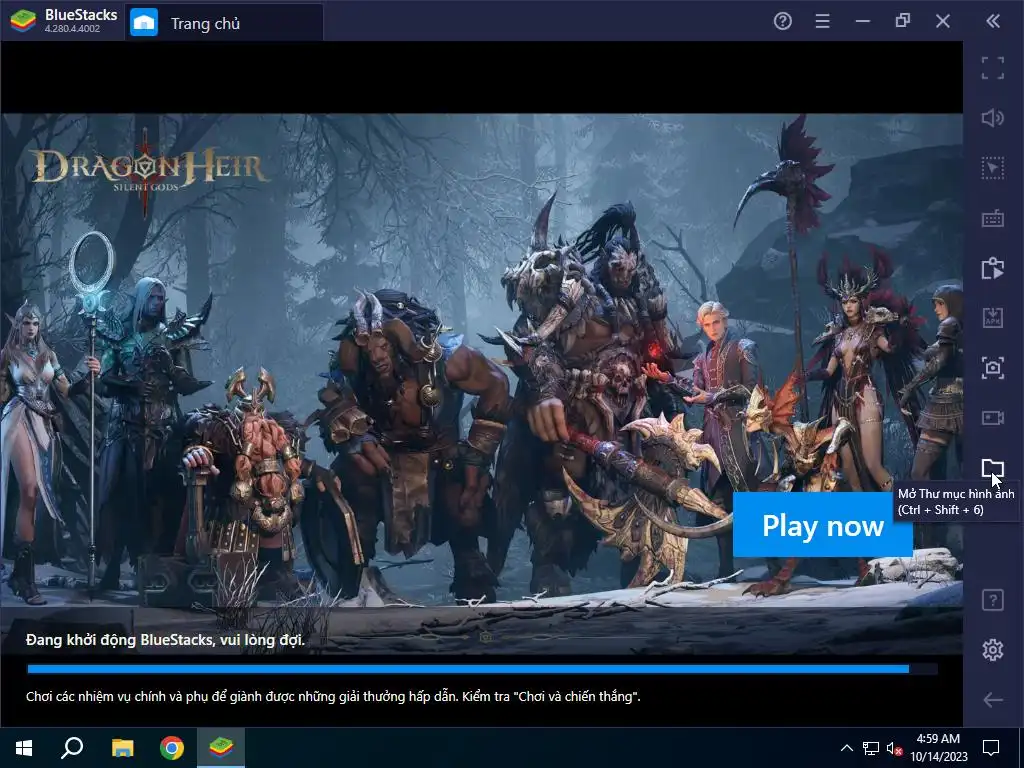
Task: Click the Windows Start button
Action: 24,748
